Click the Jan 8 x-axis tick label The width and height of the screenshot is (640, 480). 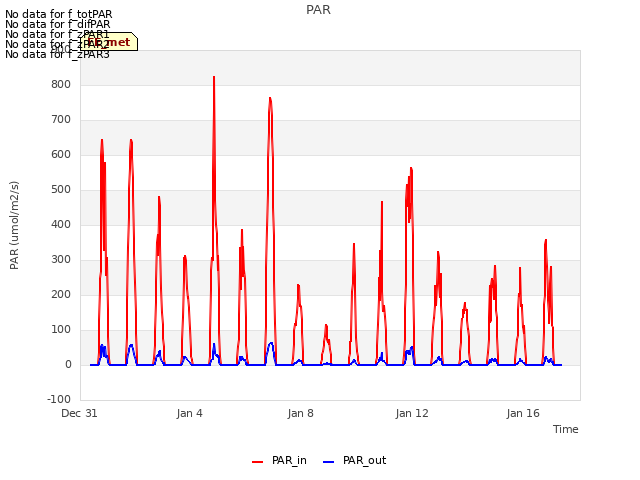(x=301, y=413)
